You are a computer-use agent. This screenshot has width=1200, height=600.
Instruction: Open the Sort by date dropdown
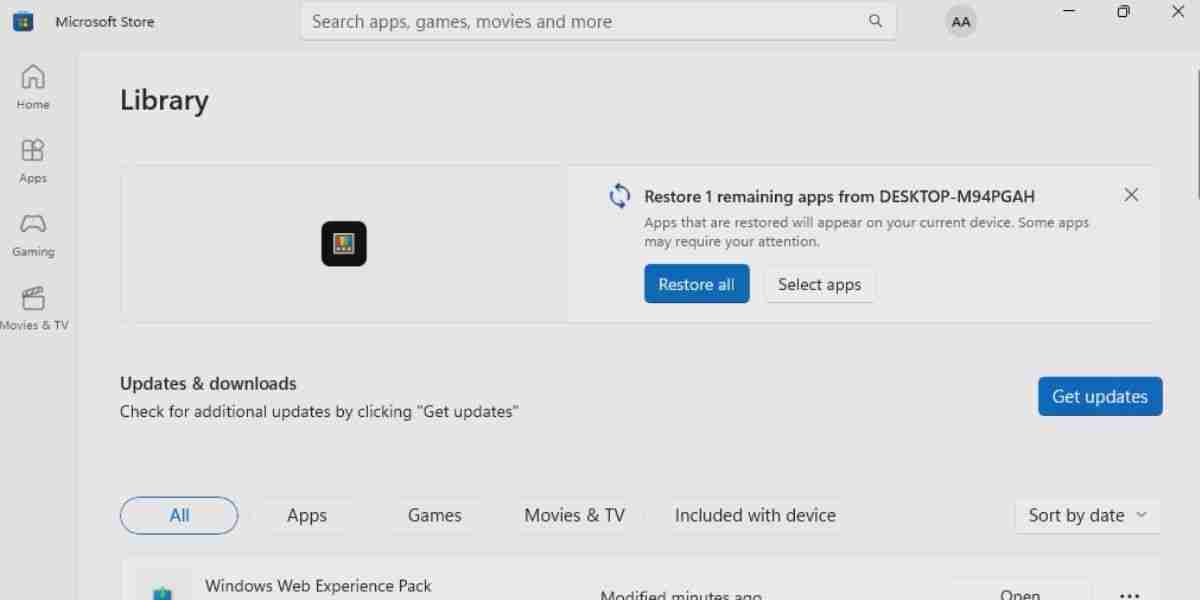click(x=1087, y=515)
